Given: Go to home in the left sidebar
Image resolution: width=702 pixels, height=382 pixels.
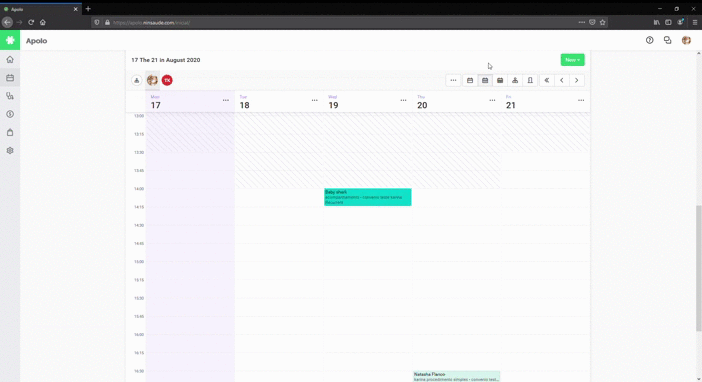Looking at the screenshot, I should 10,60.
